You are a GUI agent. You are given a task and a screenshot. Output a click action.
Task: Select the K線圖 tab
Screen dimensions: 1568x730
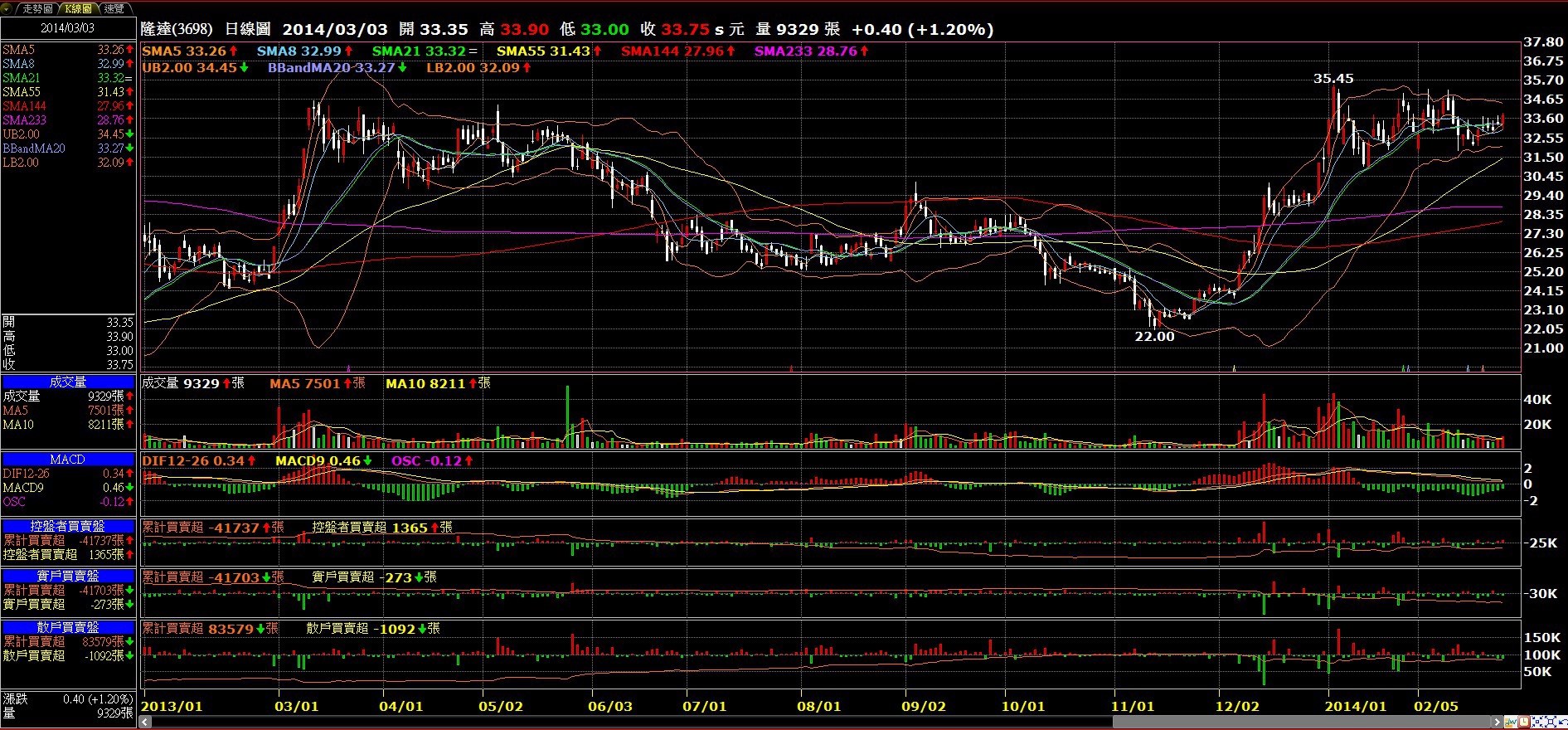[x=78, y=8]
